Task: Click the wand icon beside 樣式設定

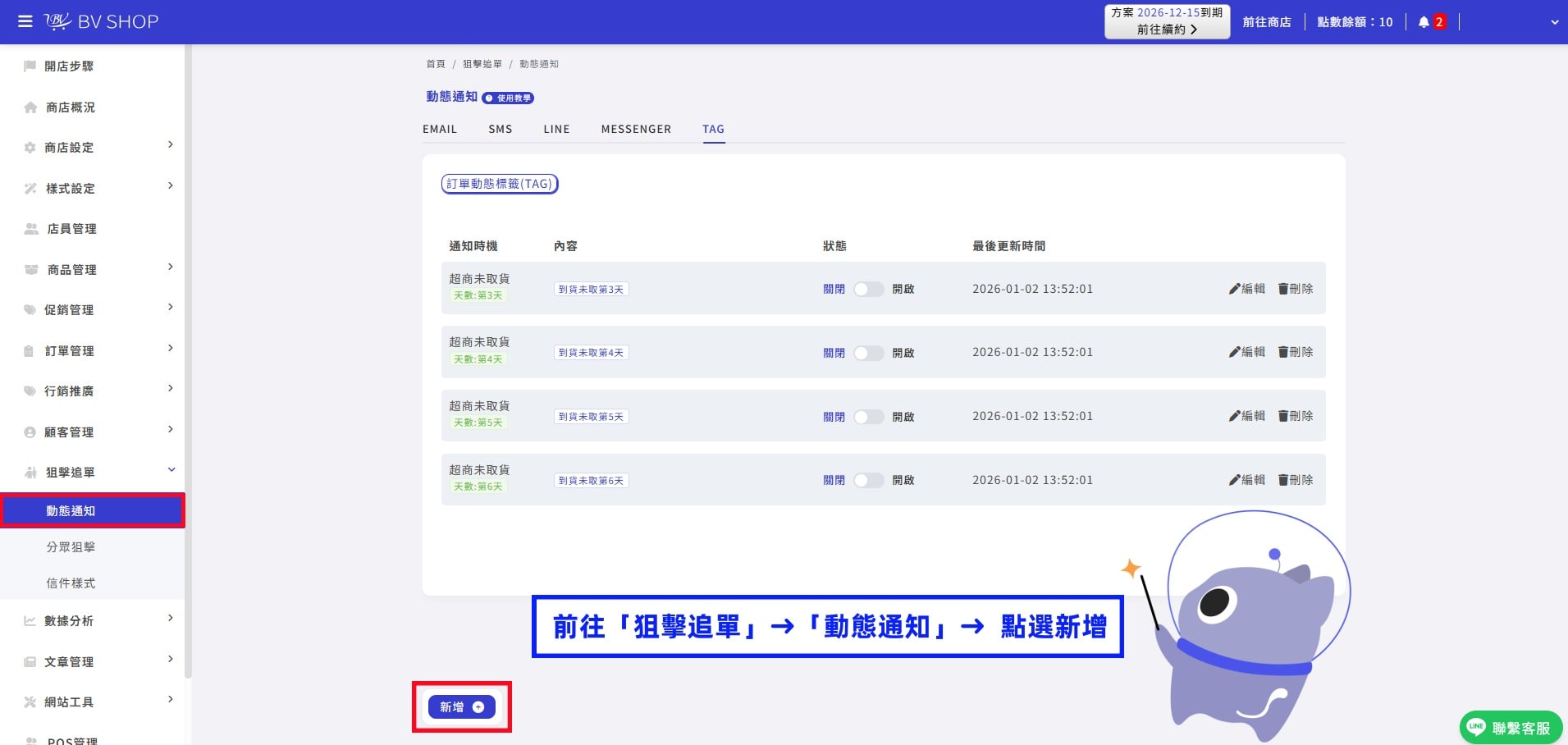Action: (x=30, y=188)
